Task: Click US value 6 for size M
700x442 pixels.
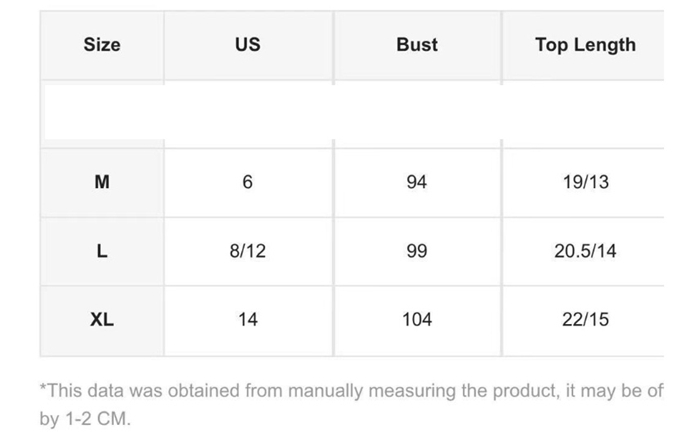Action: (x=248, y=182)
